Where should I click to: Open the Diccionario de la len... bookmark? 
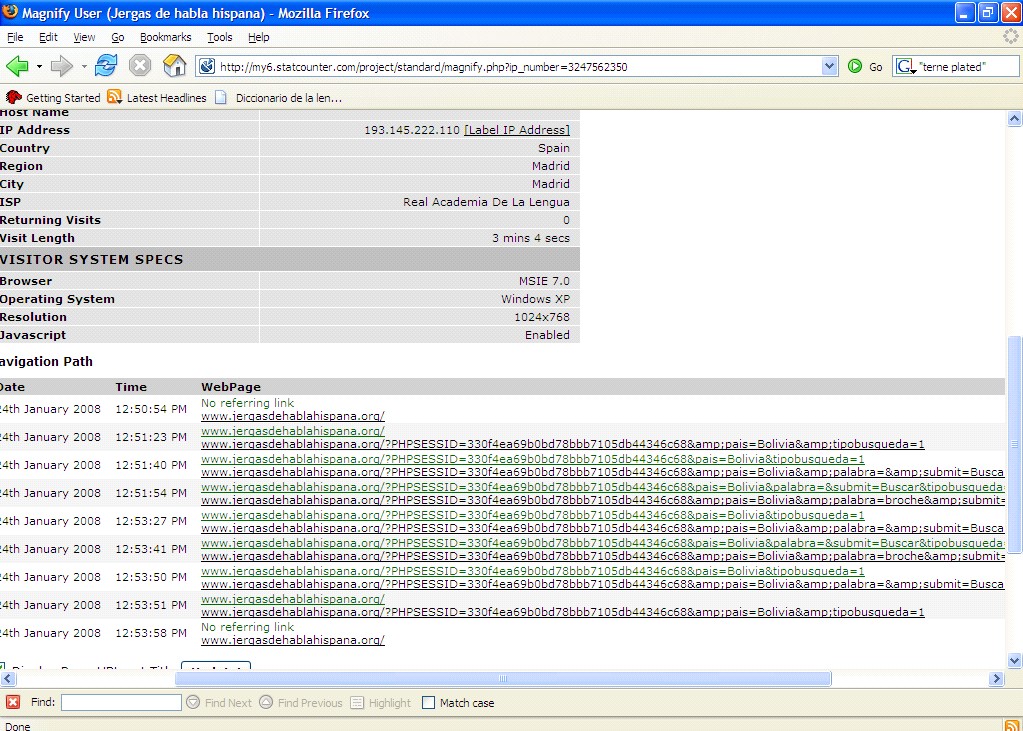coord(279,98)
